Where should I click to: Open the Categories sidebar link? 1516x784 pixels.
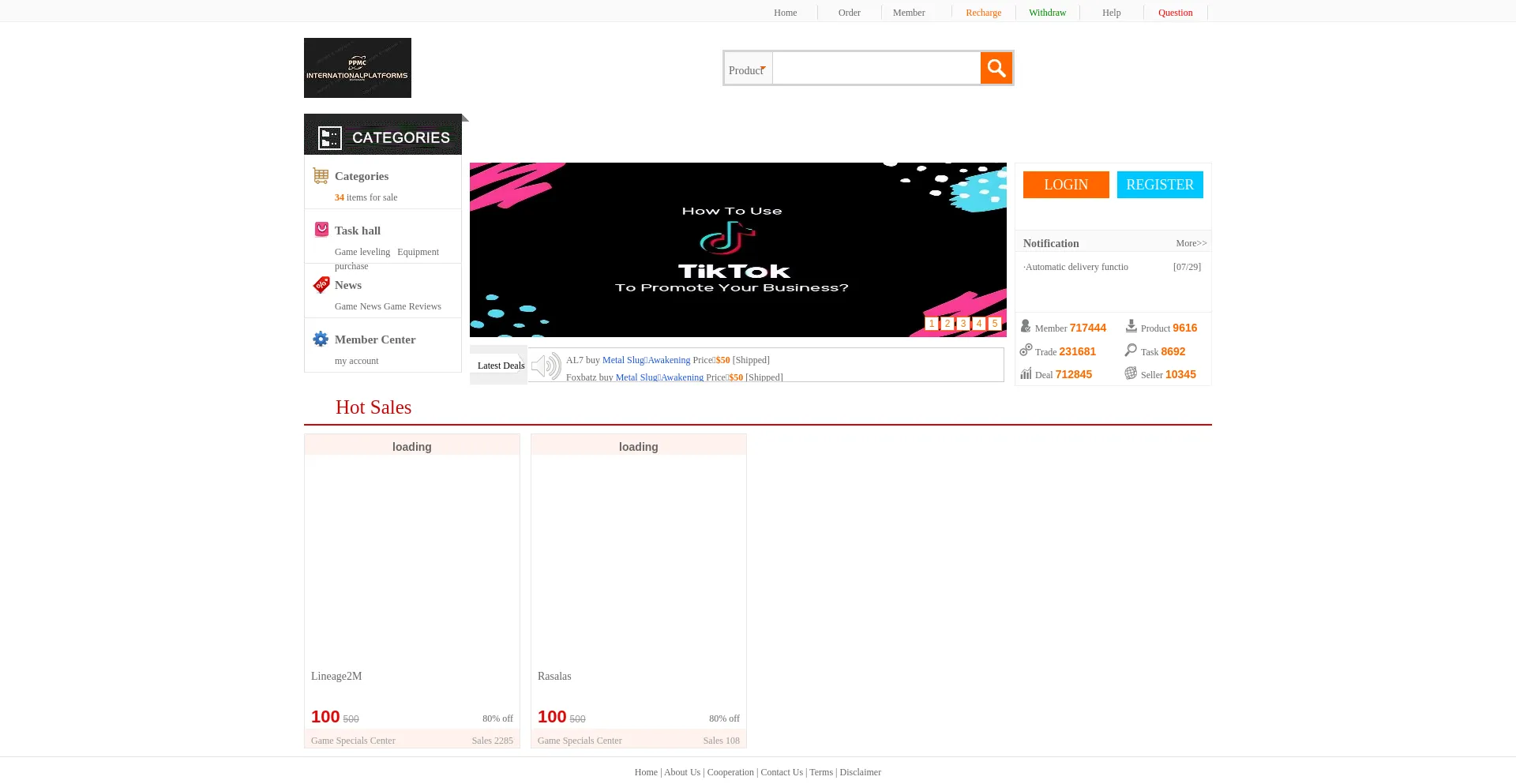[x=362, y=176]
